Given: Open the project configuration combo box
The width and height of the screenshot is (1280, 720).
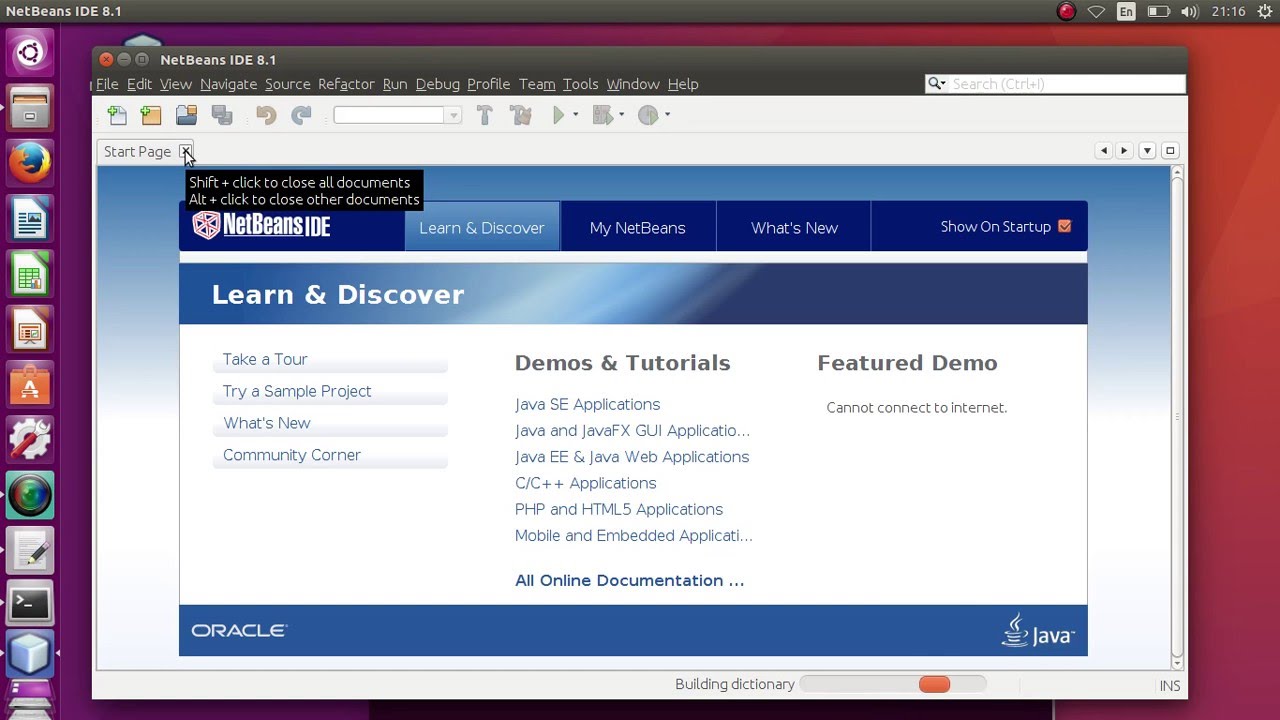Looking at the screenshot, I should [x=397, y=115].
